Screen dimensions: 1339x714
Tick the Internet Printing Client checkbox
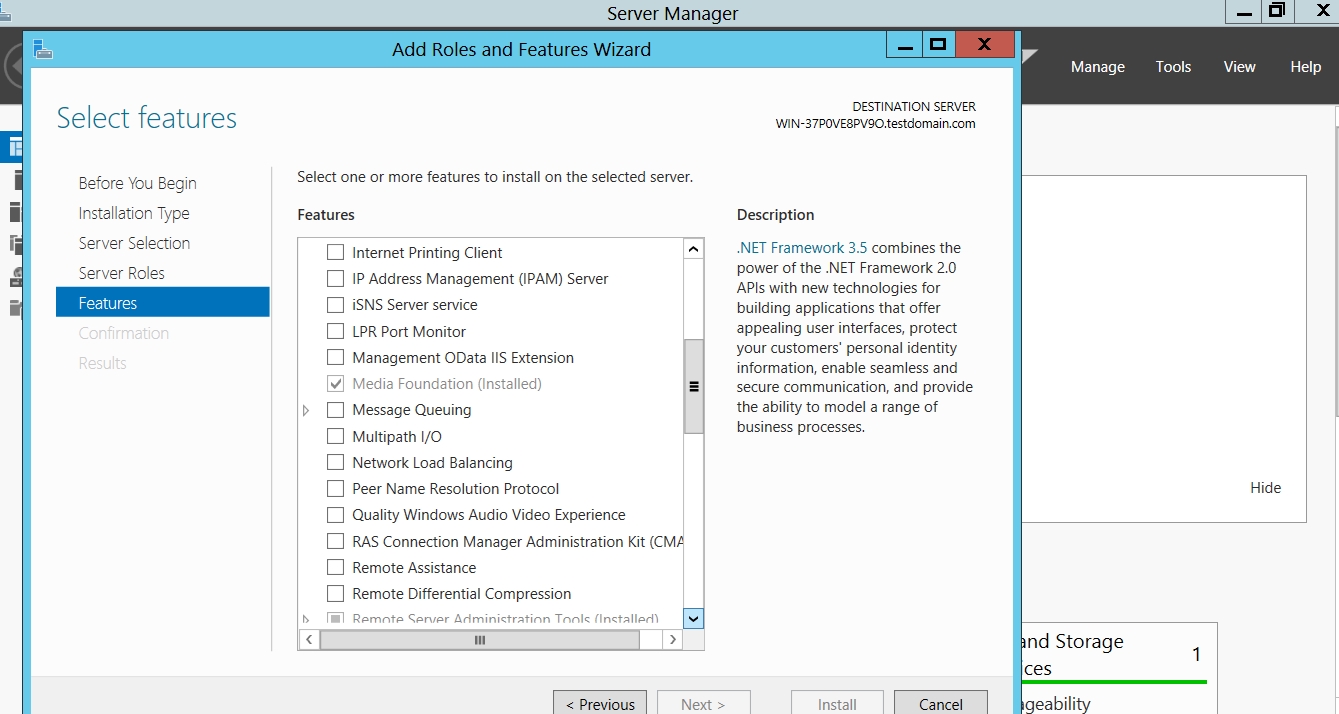click(336, 253)
